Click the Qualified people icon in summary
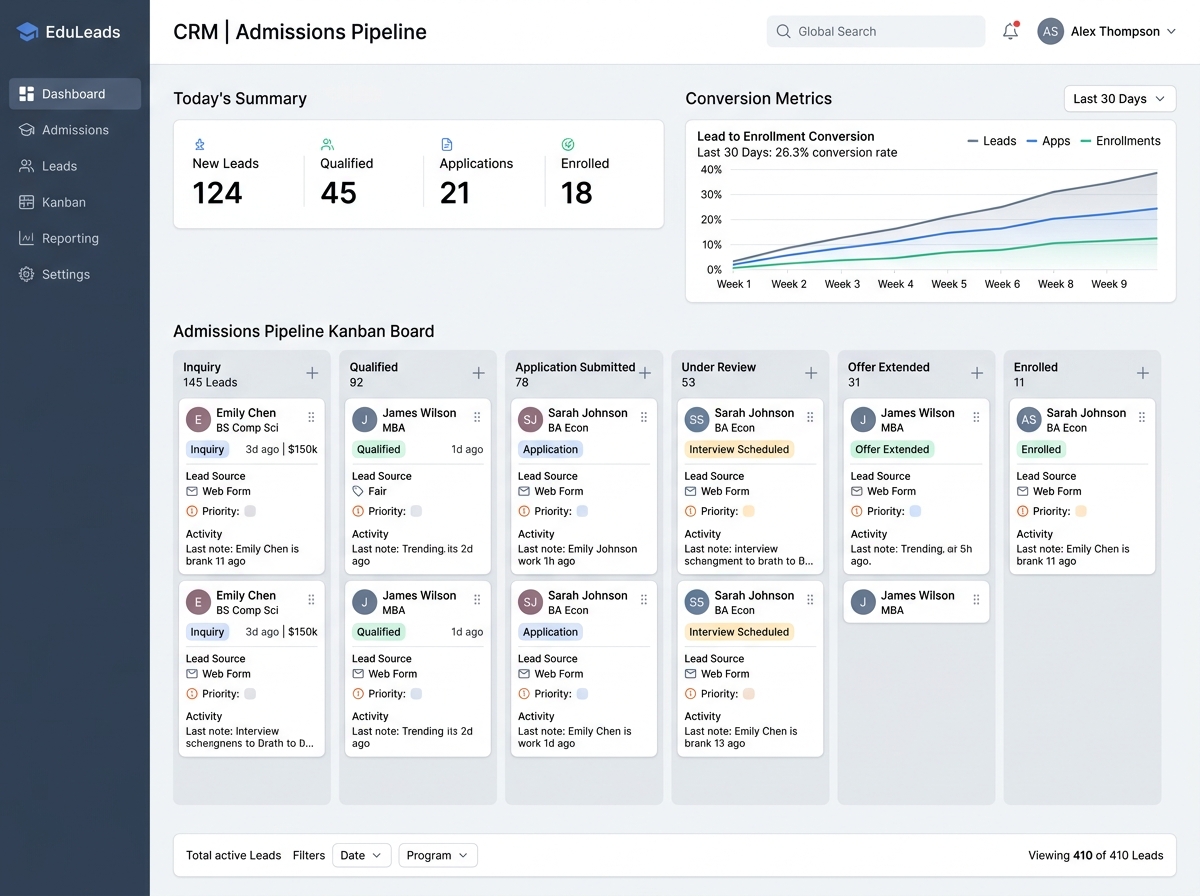The width and height of the screenshot is (1200, 896). pos(327,145)
